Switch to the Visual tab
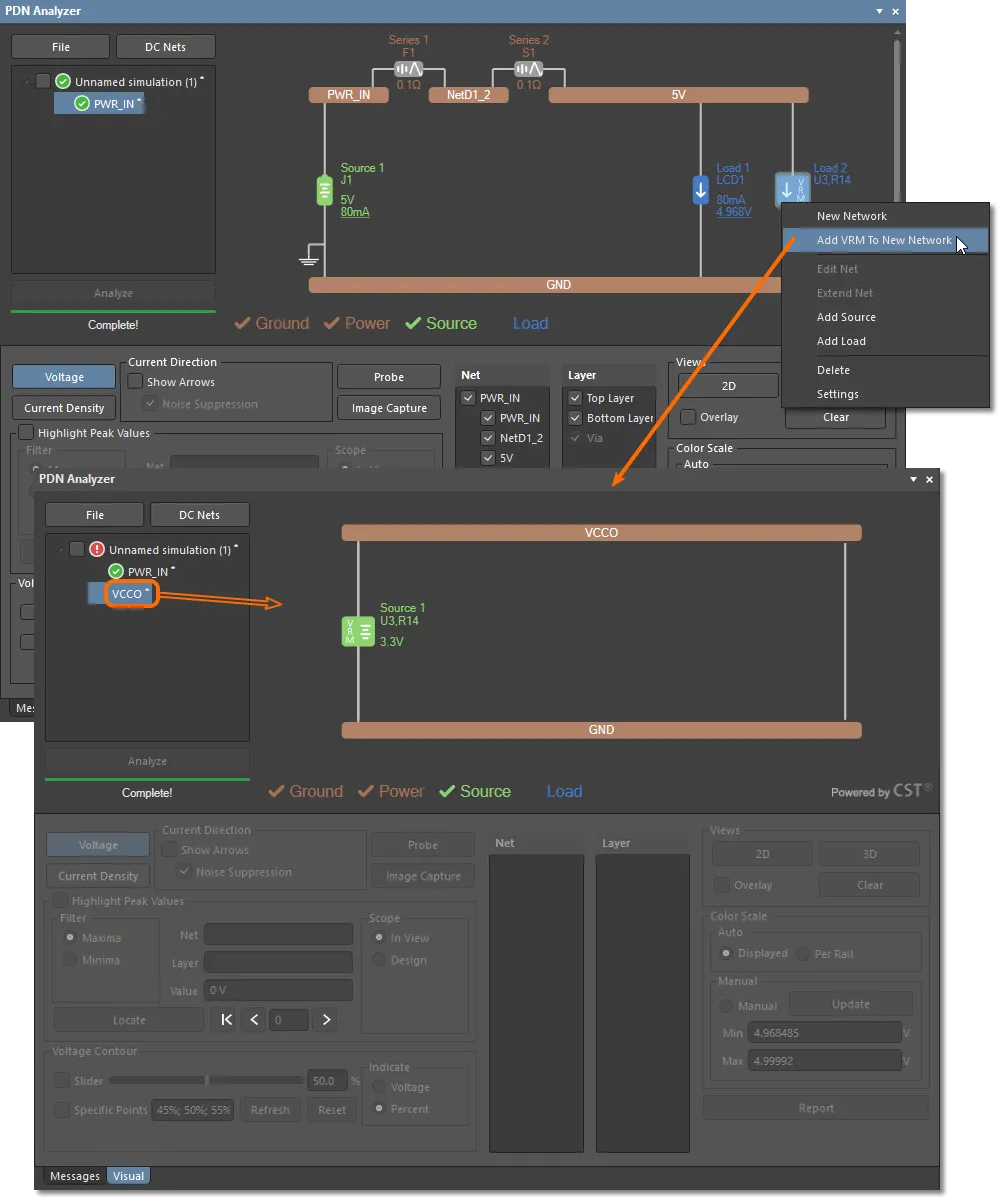 [128, 1176]
